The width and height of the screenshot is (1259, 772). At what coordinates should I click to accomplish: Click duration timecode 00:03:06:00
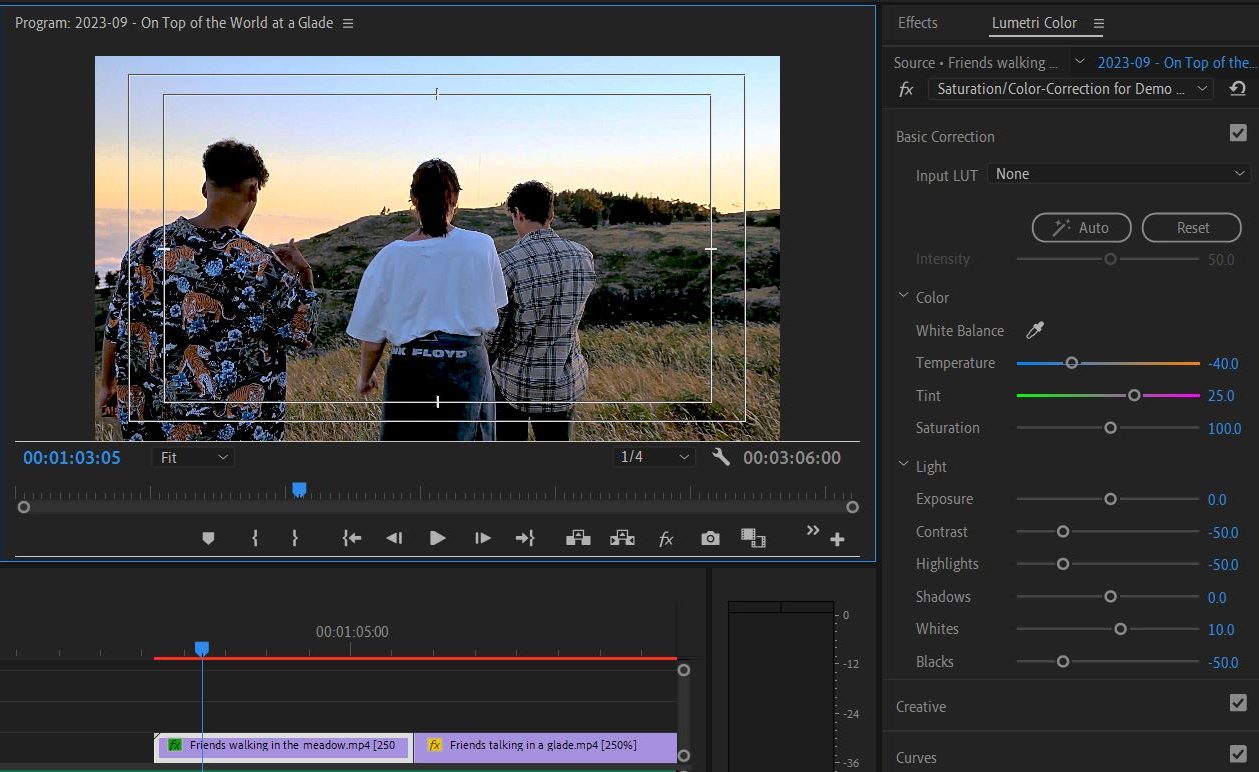(792, 458)
